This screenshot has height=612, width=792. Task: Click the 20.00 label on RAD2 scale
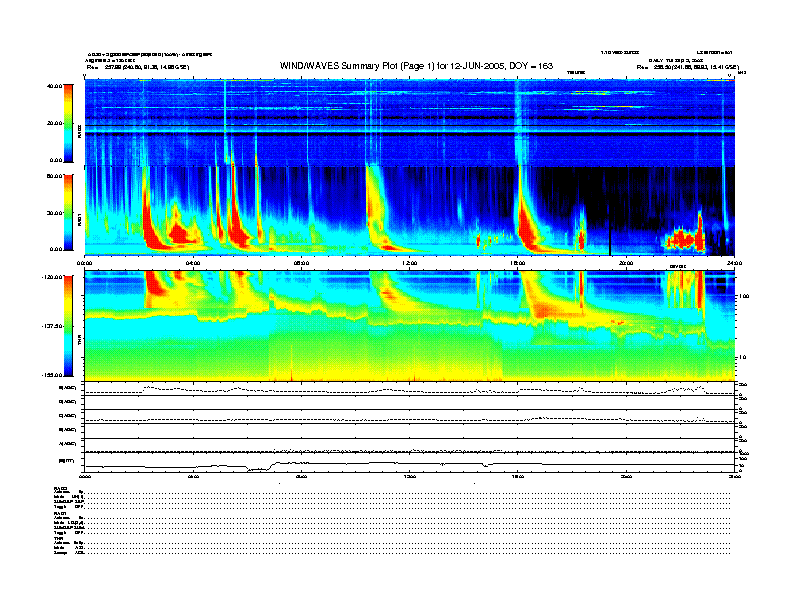(x=54, y=123)
